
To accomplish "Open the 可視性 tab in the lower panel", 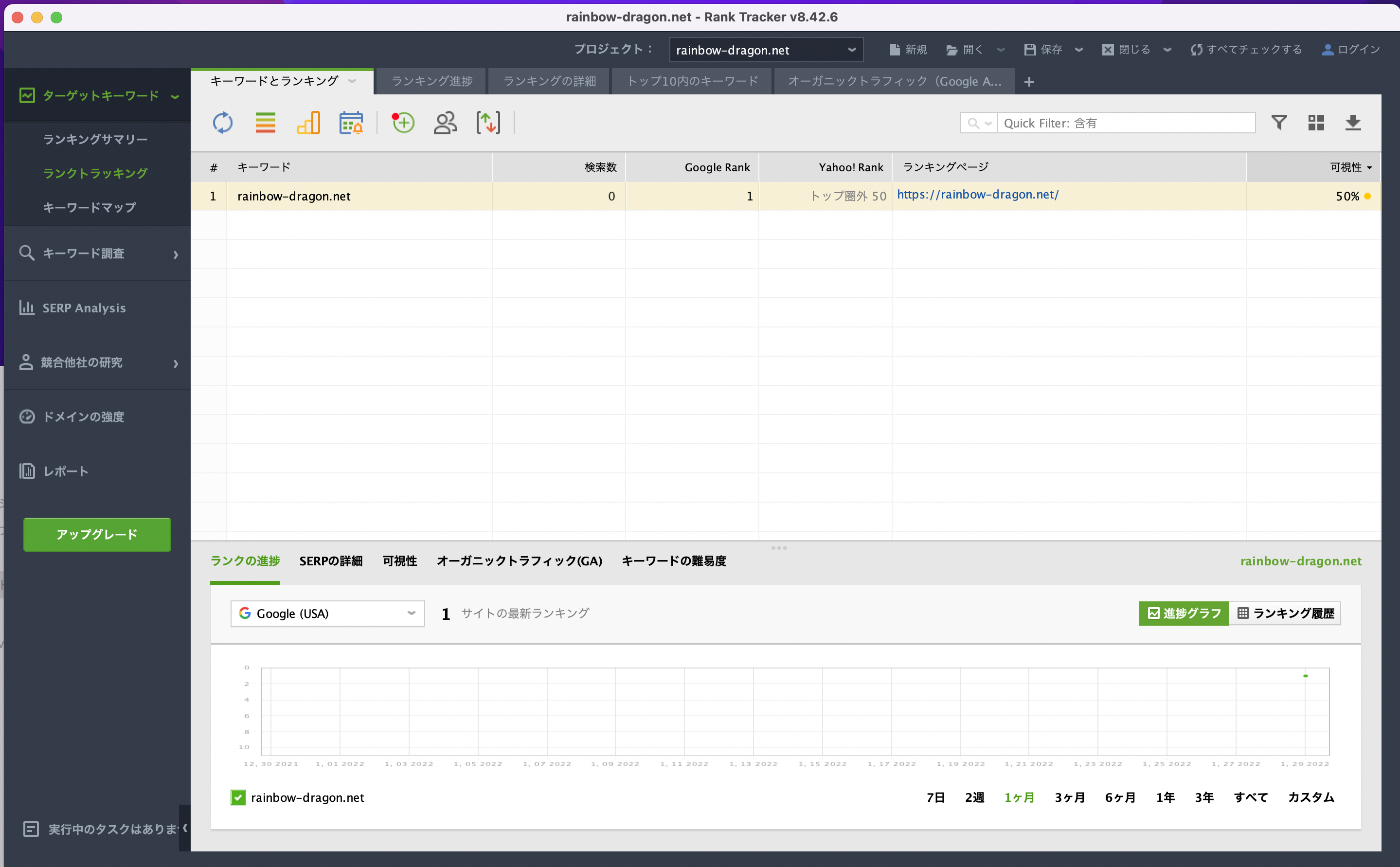I will [399, 561].
